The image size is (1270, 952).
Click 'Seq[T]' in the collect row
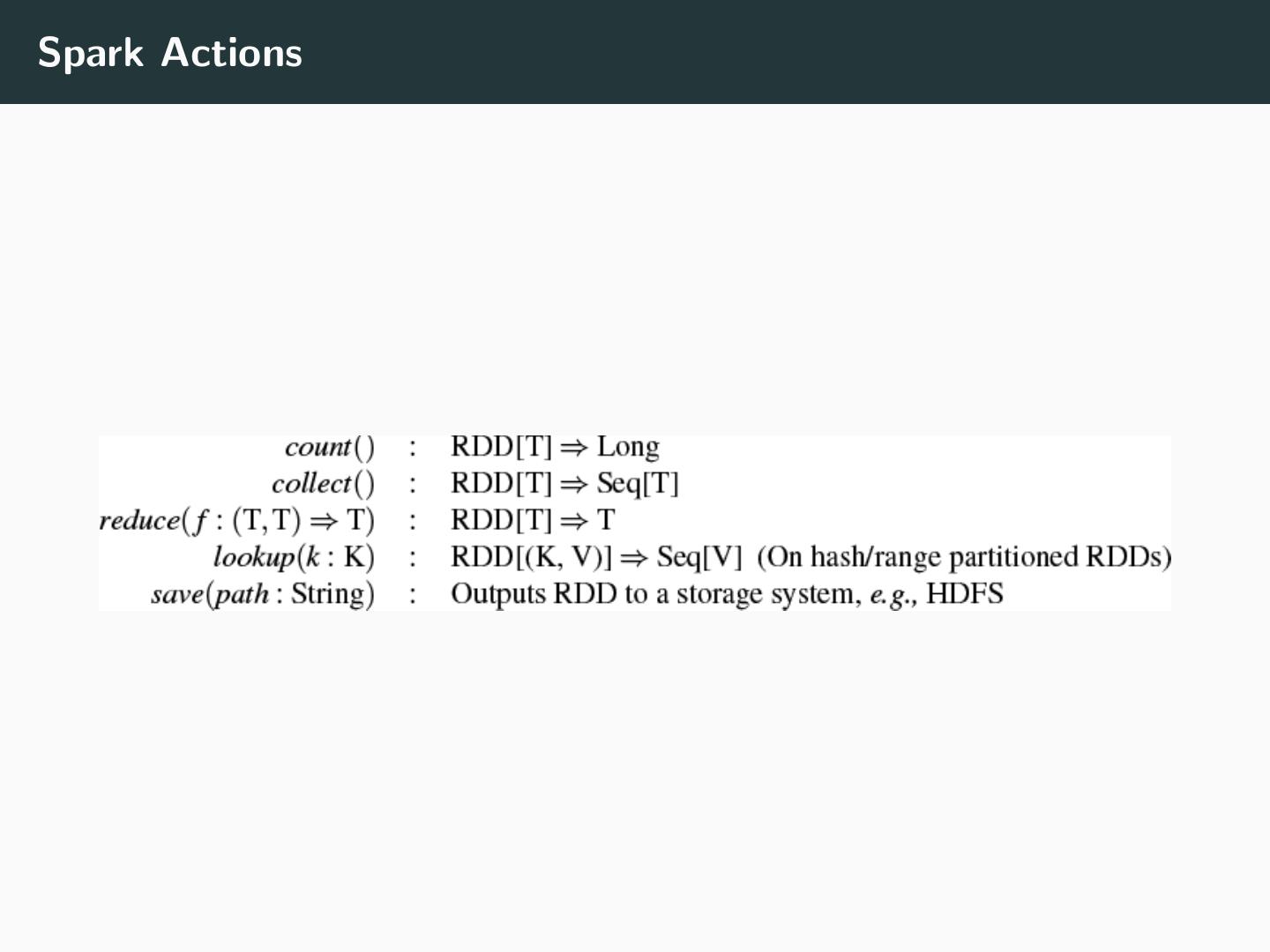[638, 484]
